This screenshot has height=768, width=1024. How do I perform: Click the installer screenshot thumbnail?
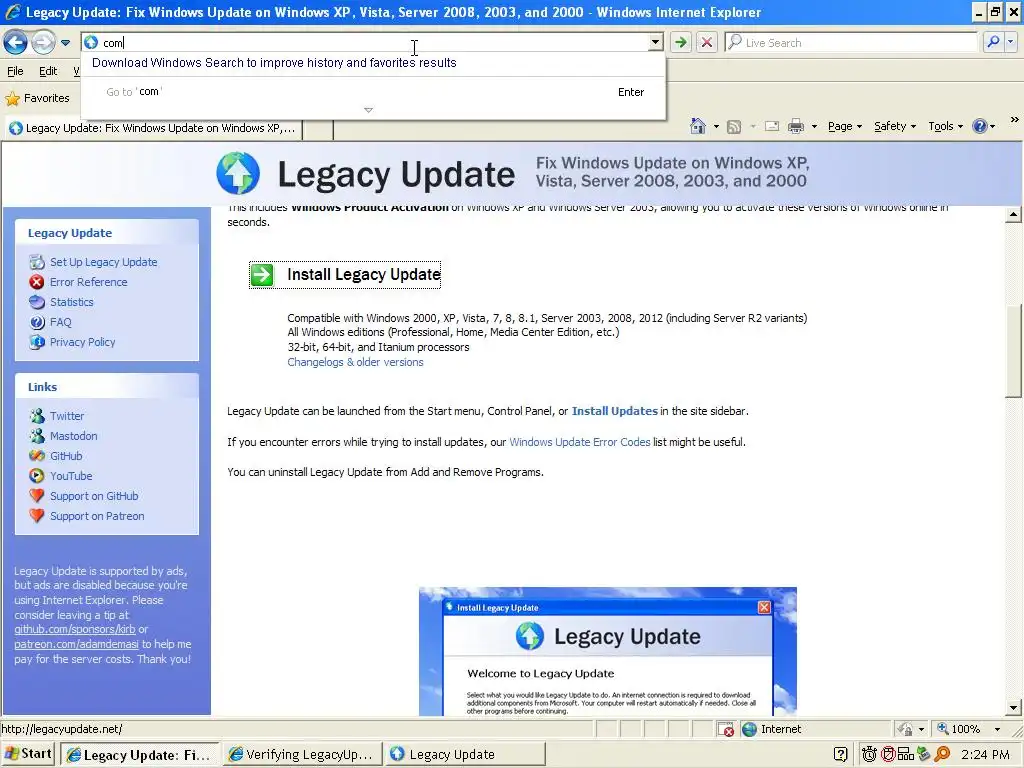tap(607, 651)
